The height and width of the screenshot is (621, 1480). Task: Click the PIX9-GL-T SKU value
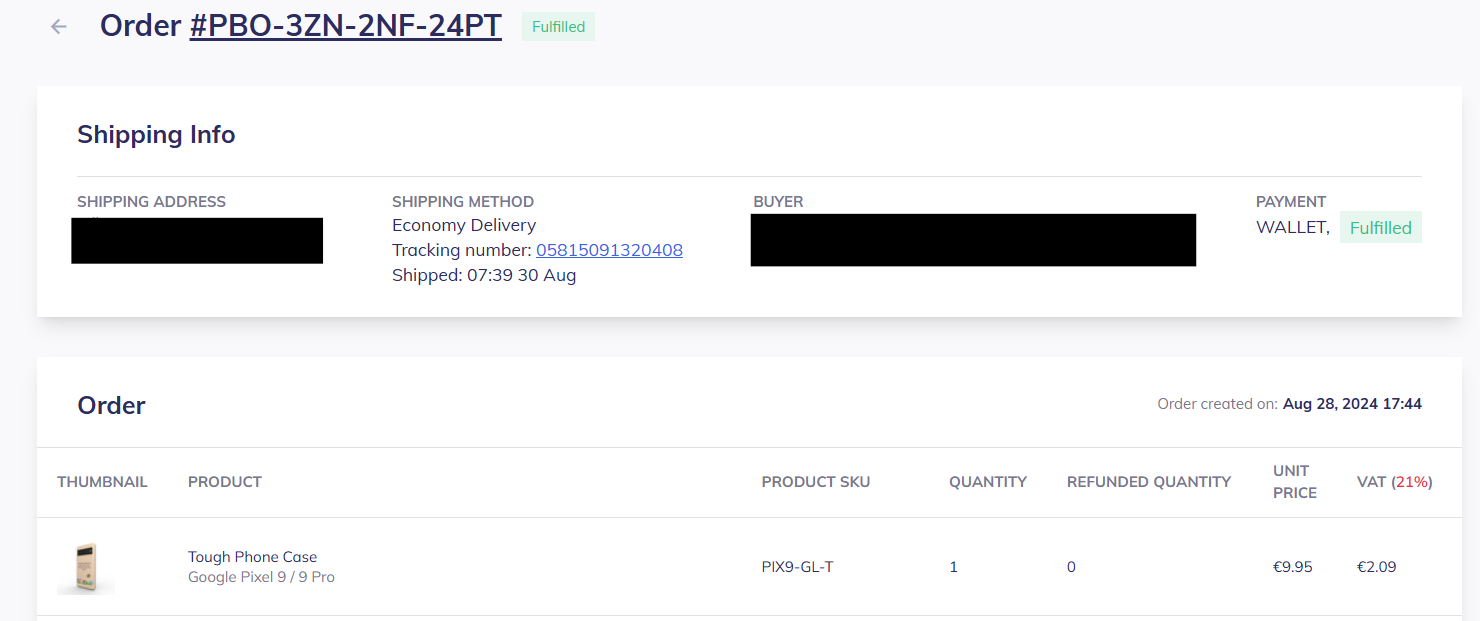pyautogui.click(x=797, y=567)
